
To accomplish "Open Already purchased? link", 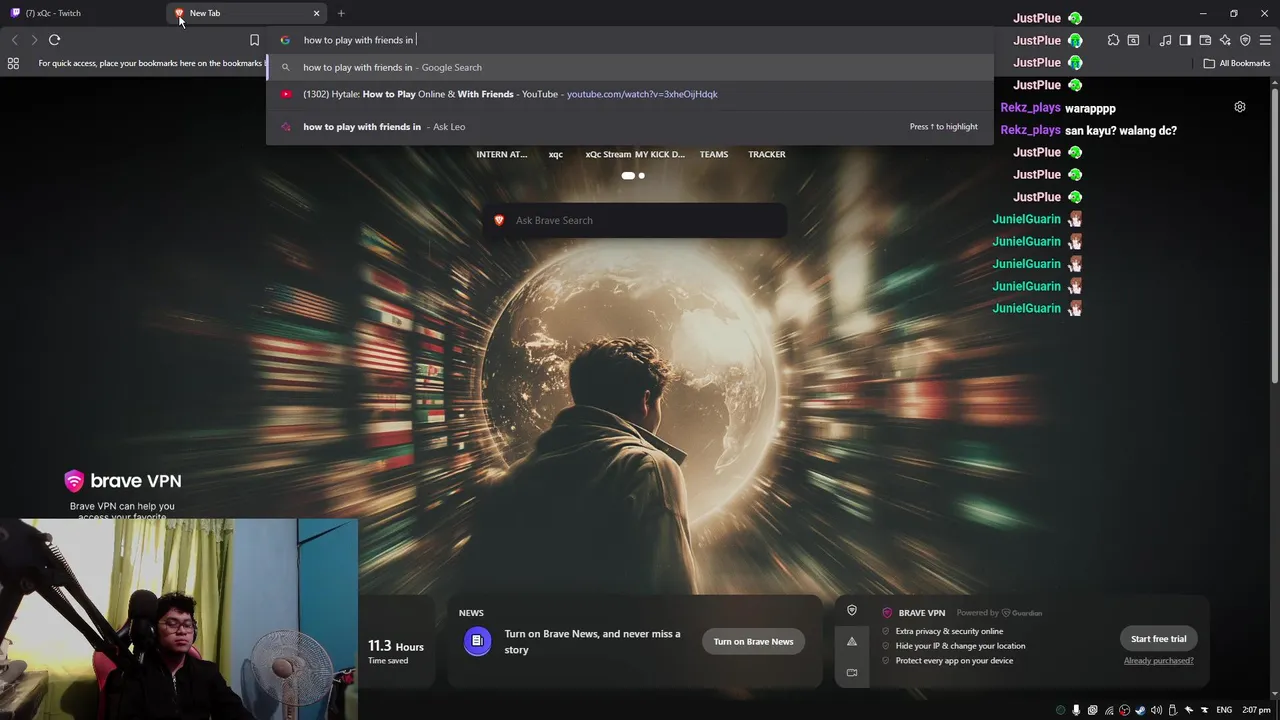I will pos(1158,661).
